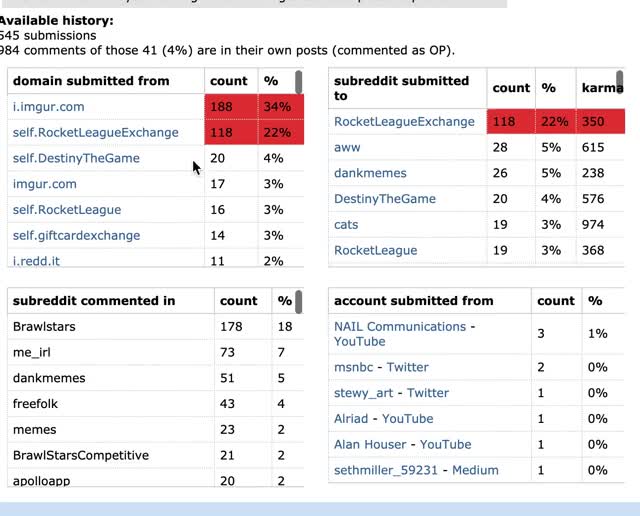Open the RocketLeagueExchange subreddit link

404,122
